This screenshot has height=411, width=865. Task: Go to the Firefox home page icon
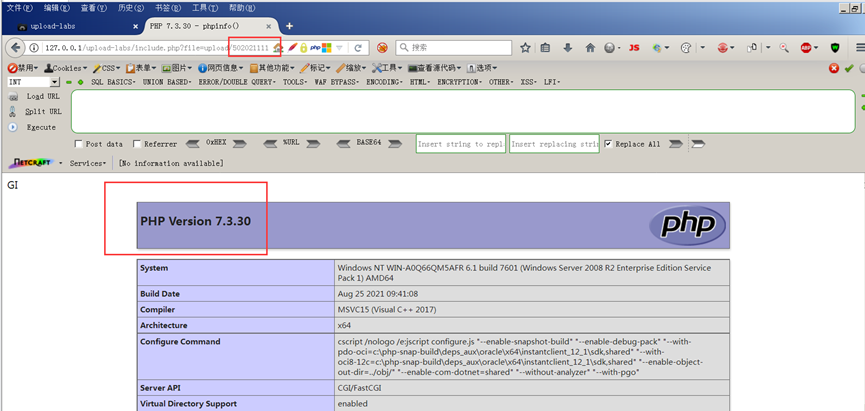point(590,48)
